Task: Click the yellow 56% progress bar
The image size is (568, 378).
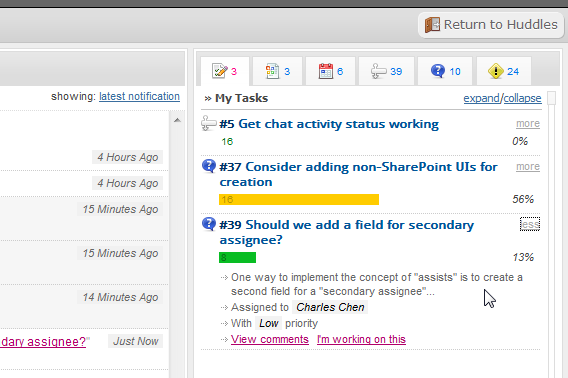Action: coord(299,199)
